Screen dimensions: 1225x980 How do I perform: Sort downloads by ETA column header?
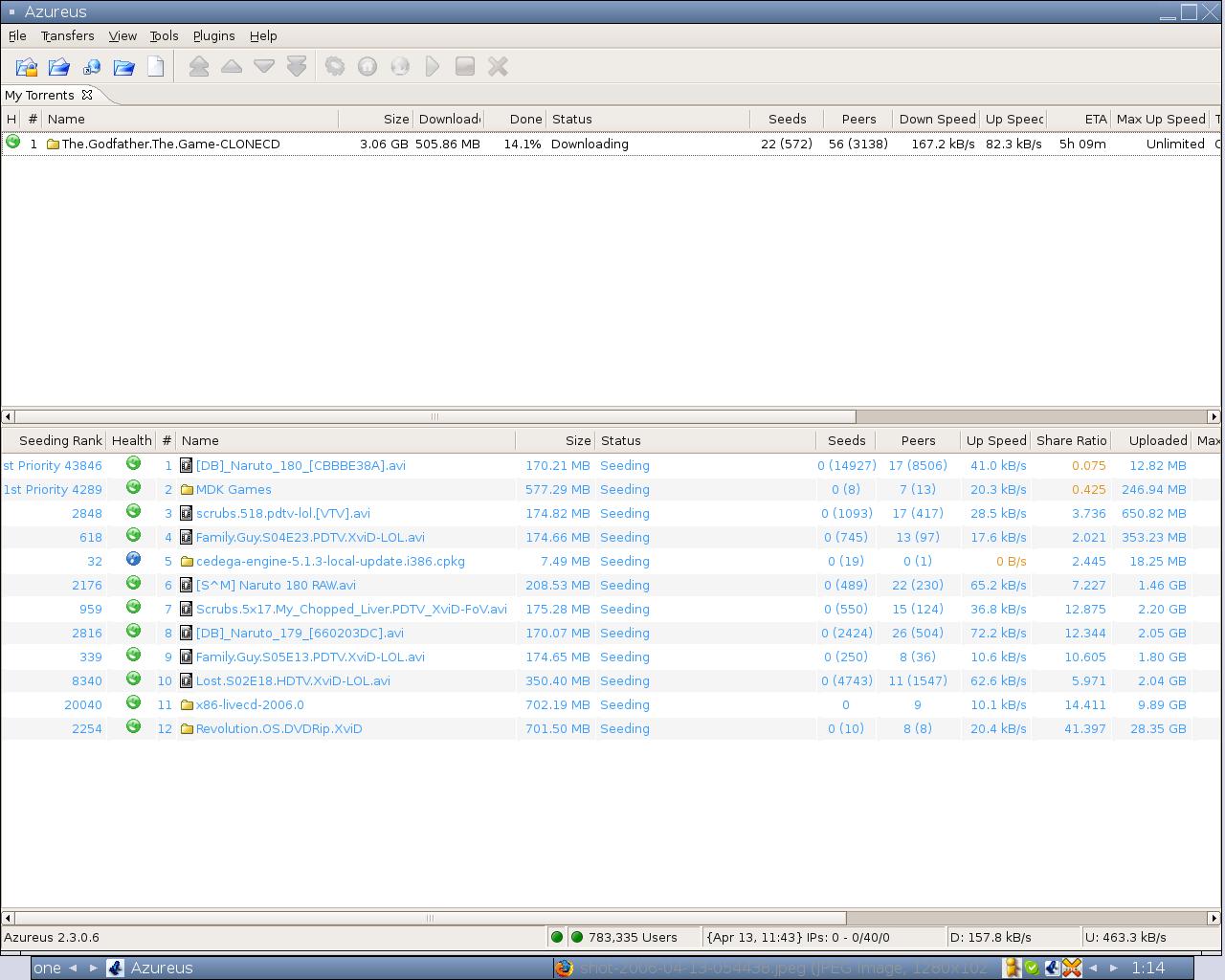(x=1080, y=119)
